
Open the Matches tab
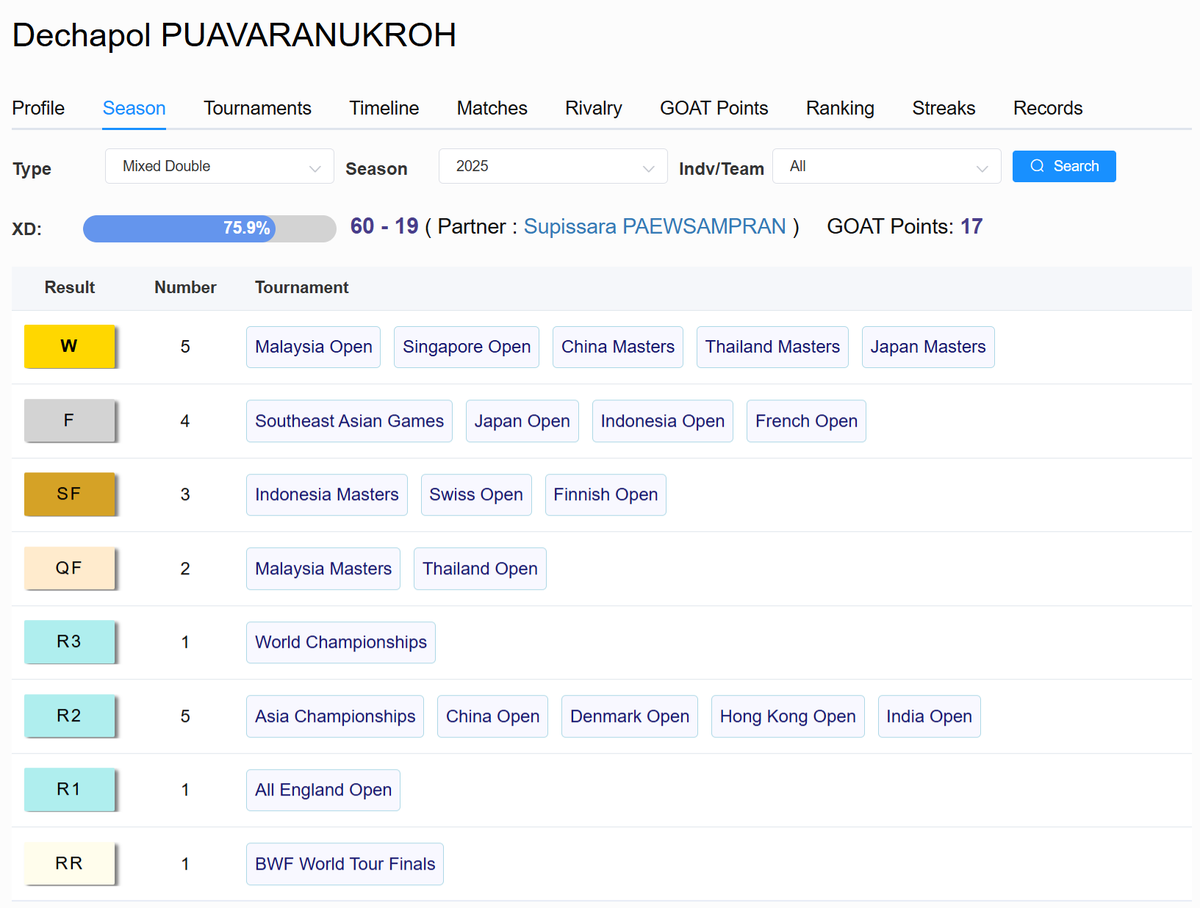click(492, 108)
